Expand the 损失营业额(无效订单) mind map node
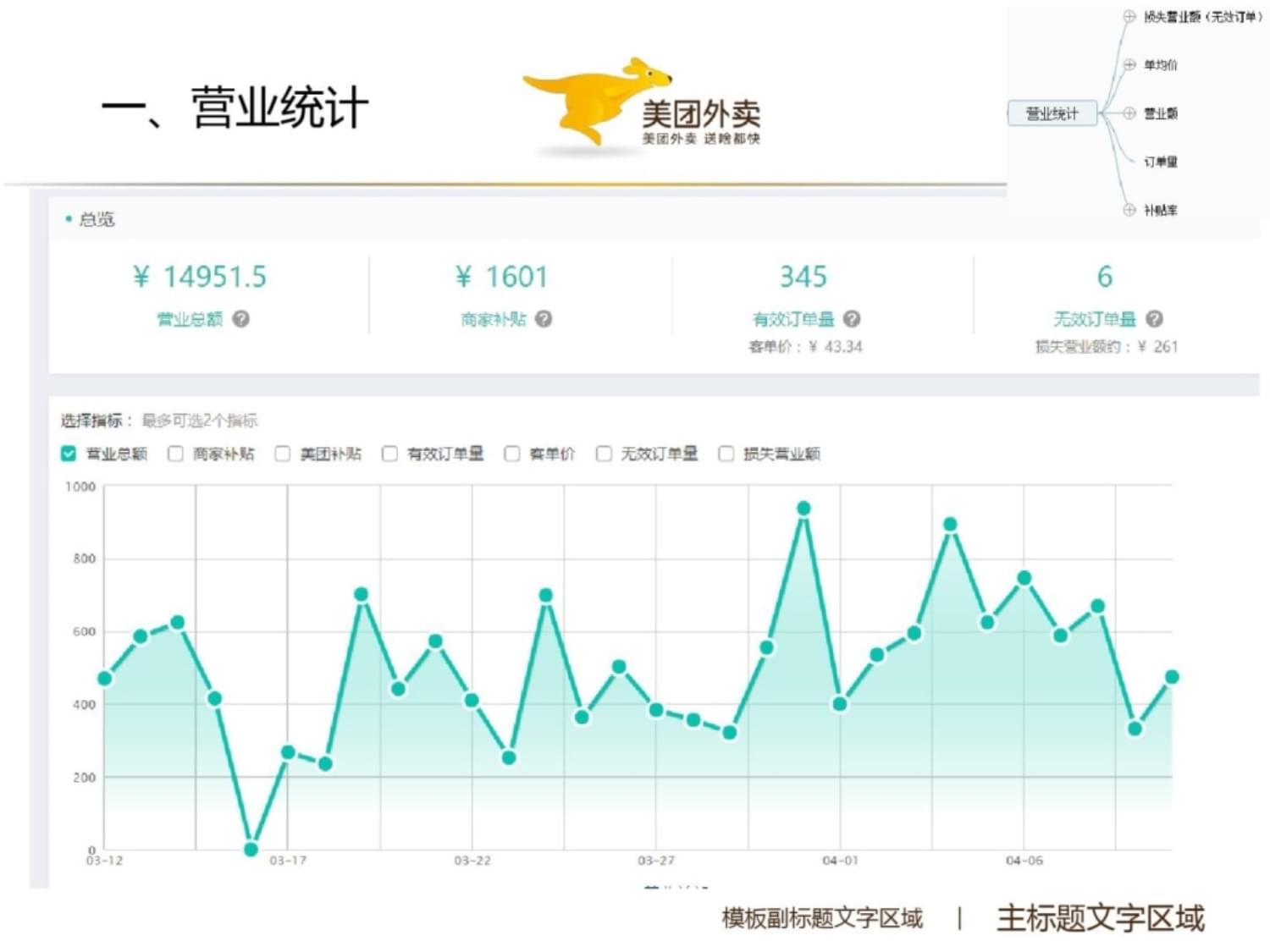Image resolution: width=1270 pixels, height=952 pixels. pos(1129,16)
